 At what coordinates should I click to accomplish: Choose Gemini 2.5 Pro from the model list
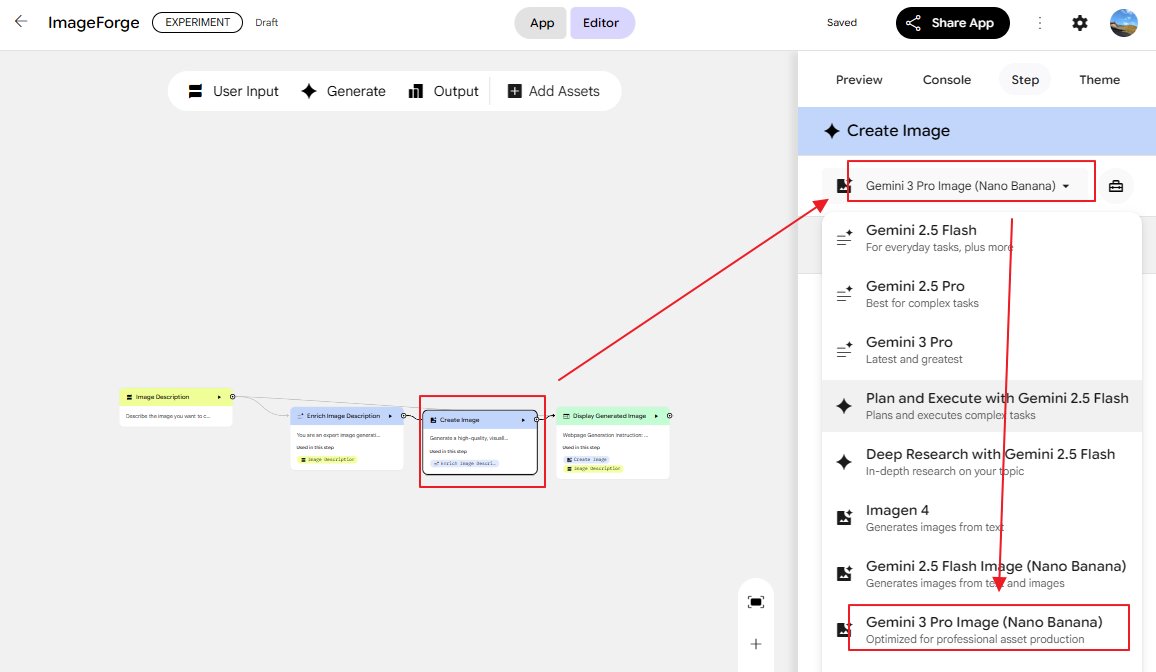pyautogui.click(x=982, y=294)
